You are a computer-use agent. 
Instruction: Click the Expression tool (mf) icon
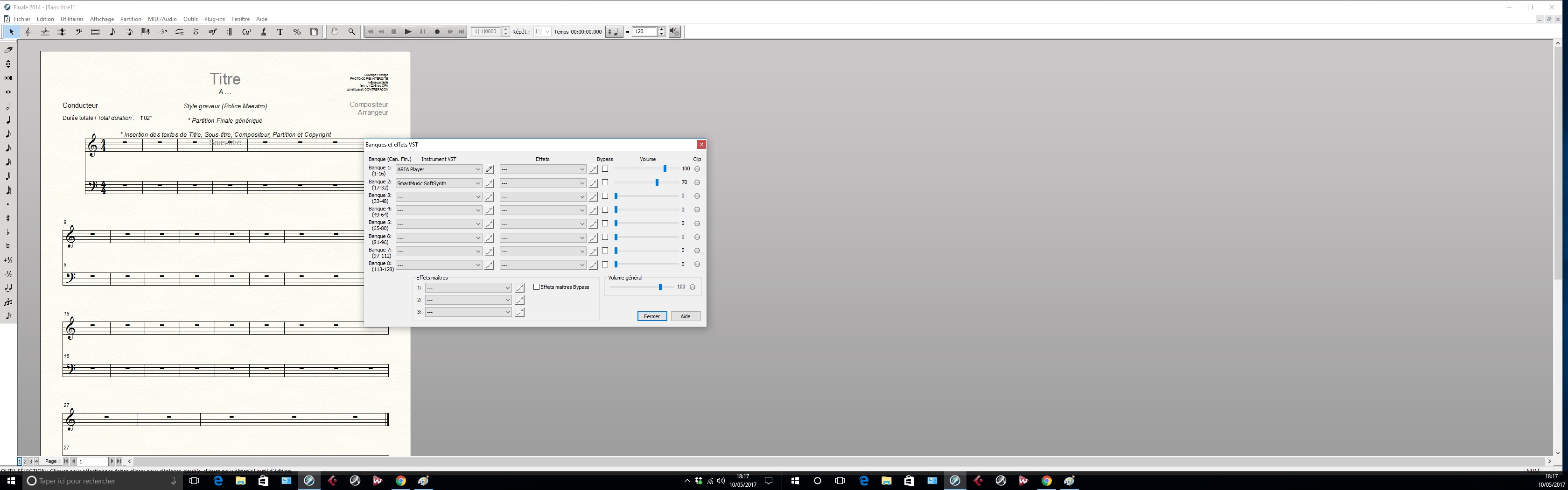tap(213, 32)
